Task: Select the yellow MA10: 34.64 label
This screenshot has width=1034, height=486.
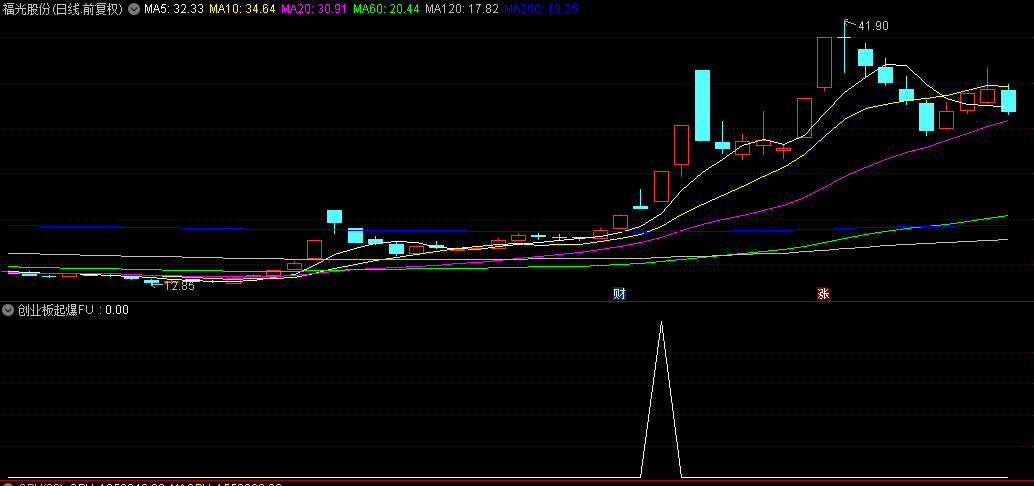Action: tap(243, 9)
